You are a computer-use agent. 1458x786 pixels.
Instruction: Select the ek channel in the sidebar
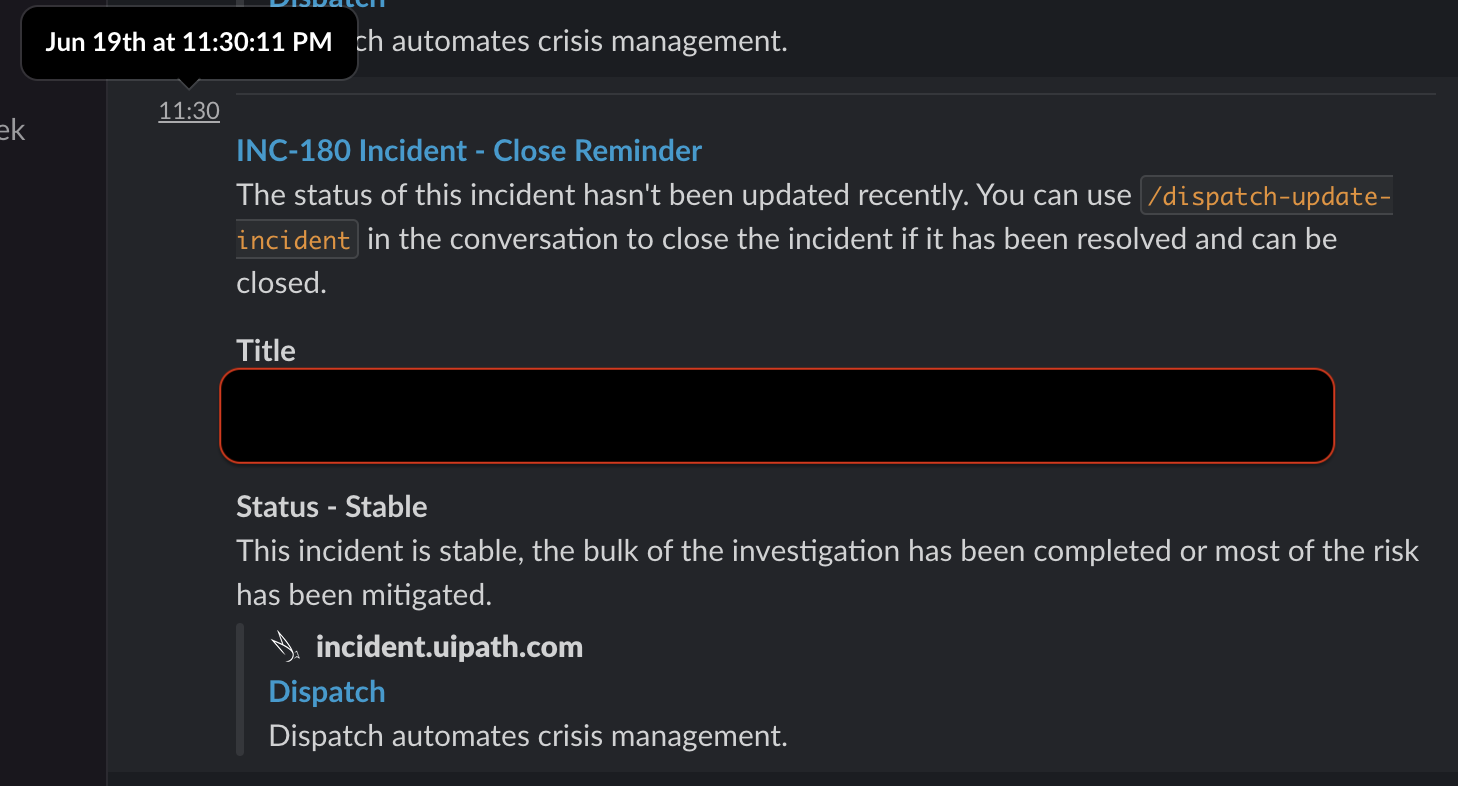15,130
